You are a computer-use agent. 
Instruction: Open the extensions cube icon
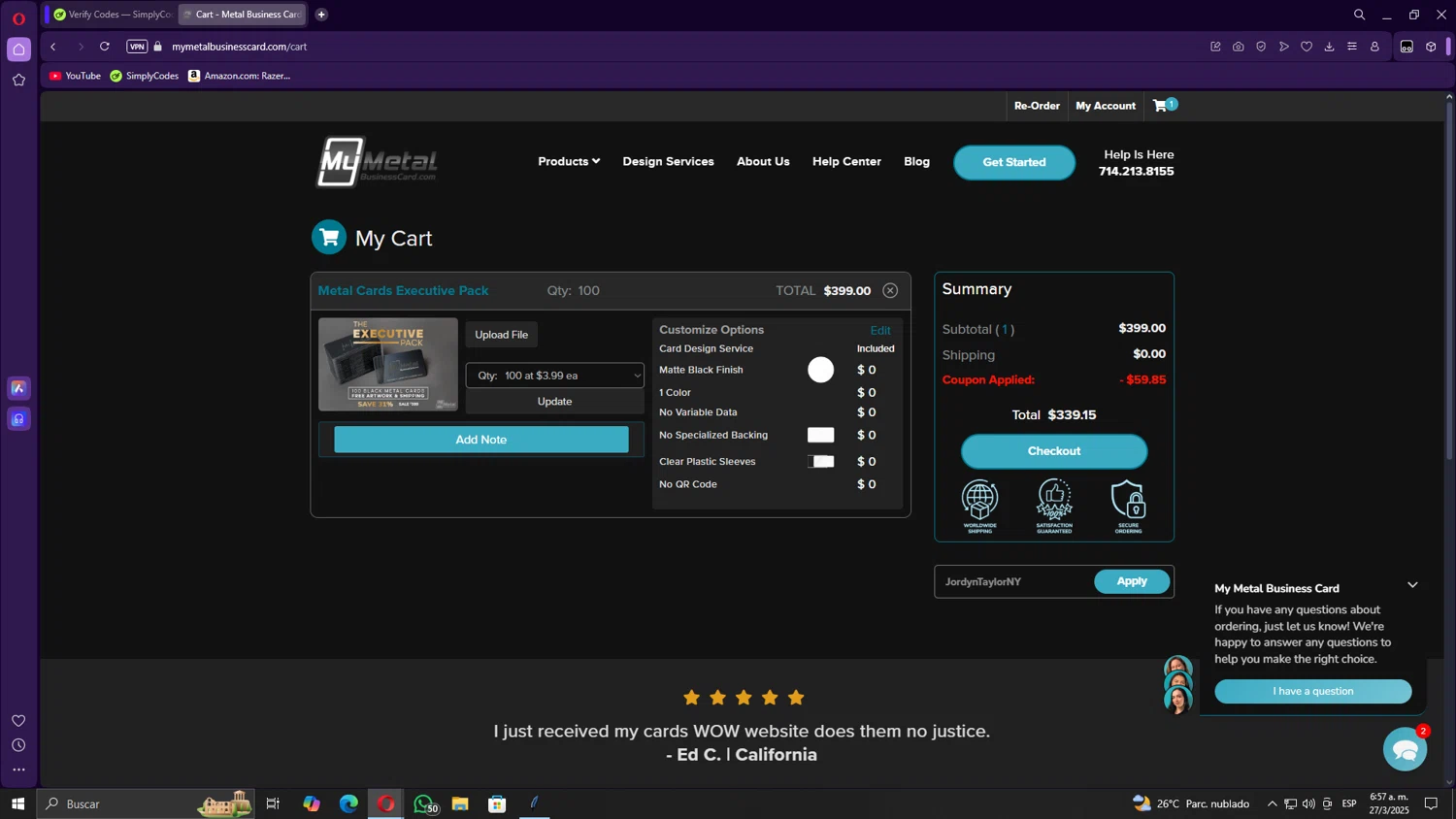tap(1431, 47)
